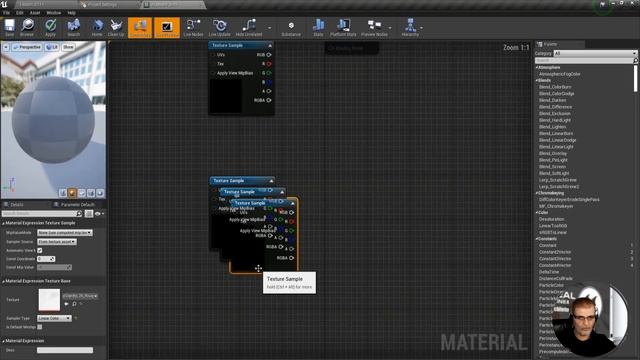
Task: Toggle the Automatic View Mip Bias checkbox
Action: 40,250
